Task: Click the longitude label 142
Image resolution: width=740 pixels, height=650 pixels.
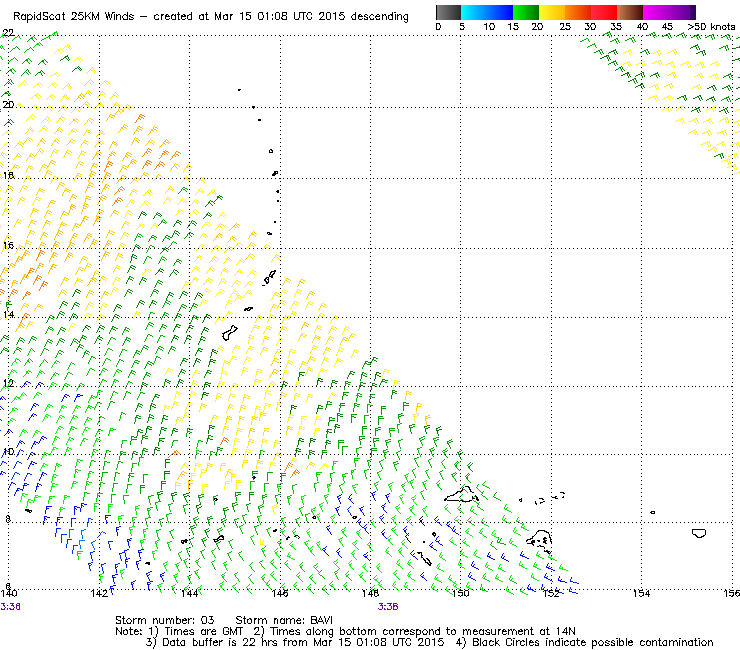Action: click(99, 593)
